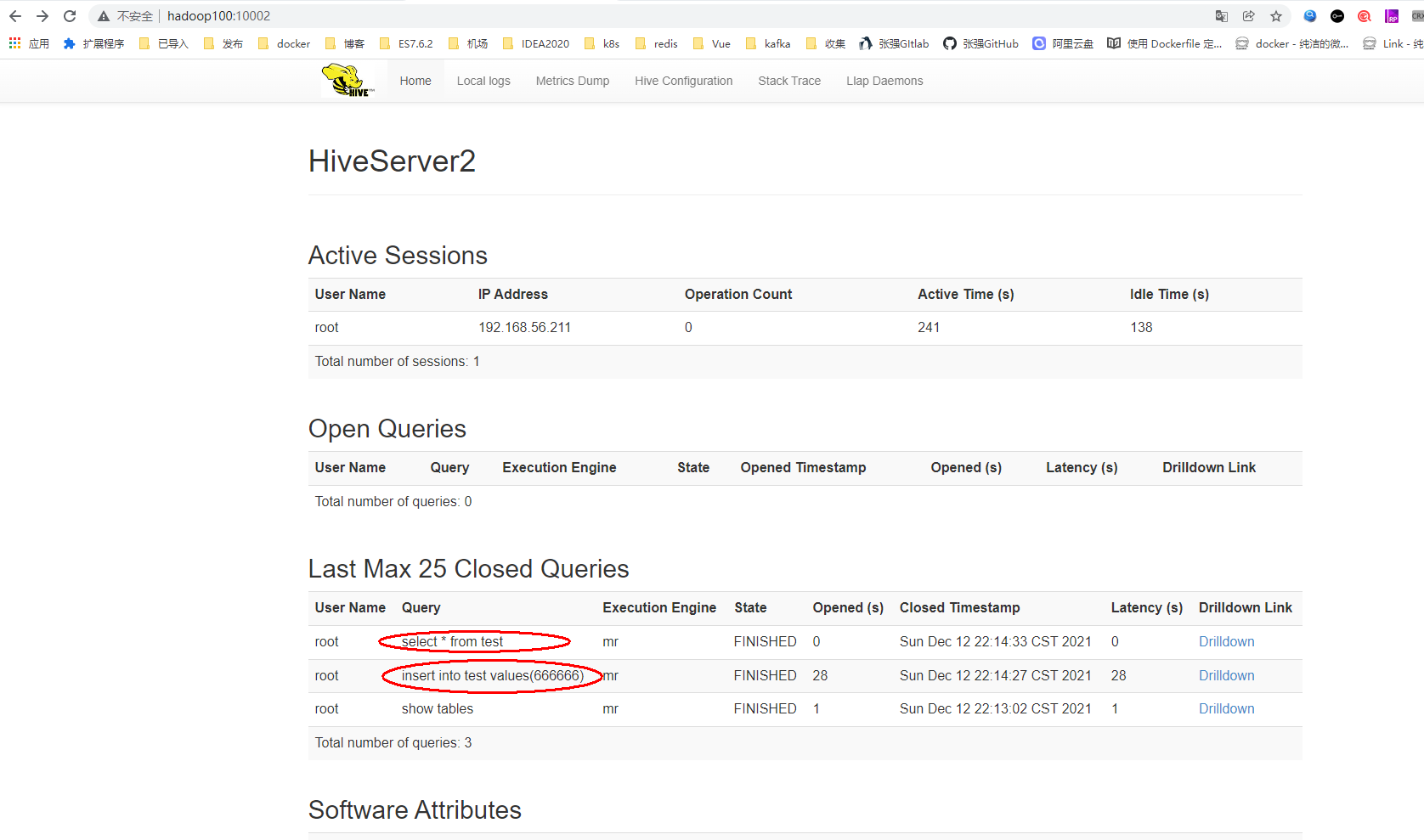This screenshot has height=840, width=1424.
Task: Click the share page icon
Action: point(1249,15)
